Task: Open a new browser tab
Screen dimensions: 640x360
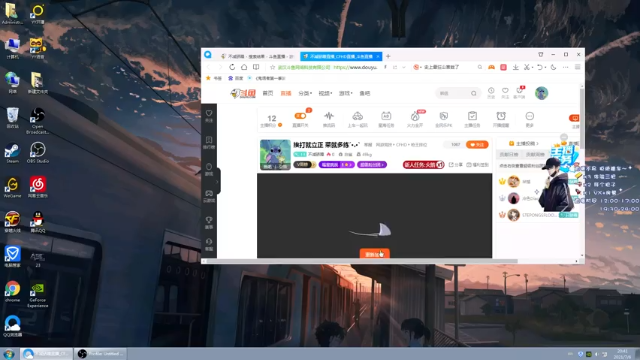Action: tap(388, 56)
